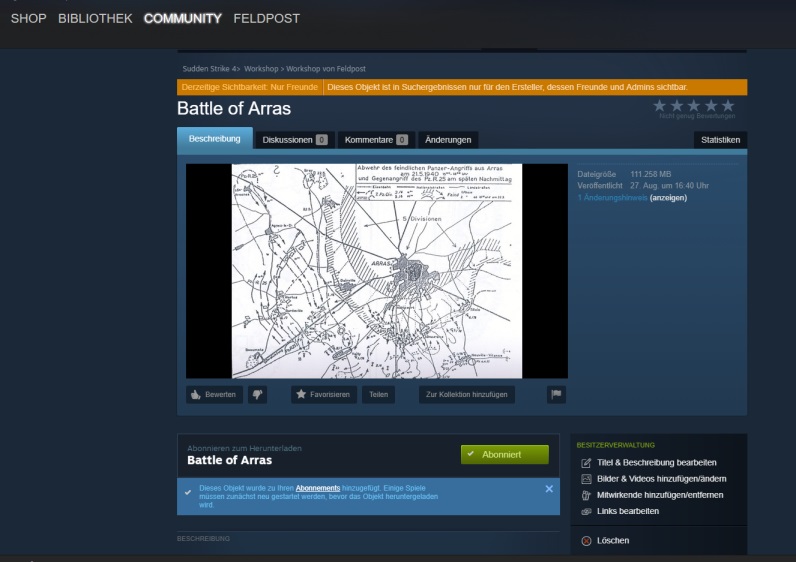The width and height of the screenshot is (796, 562).
Task: Click the Favorisieren star button
Action: pyautogui.click(x=323, y=394)
